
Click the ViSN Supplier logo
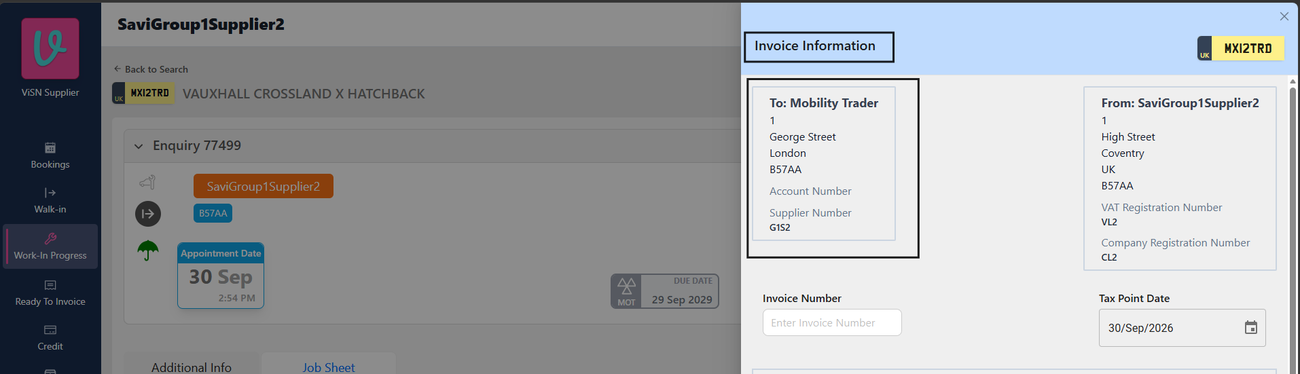50,48
